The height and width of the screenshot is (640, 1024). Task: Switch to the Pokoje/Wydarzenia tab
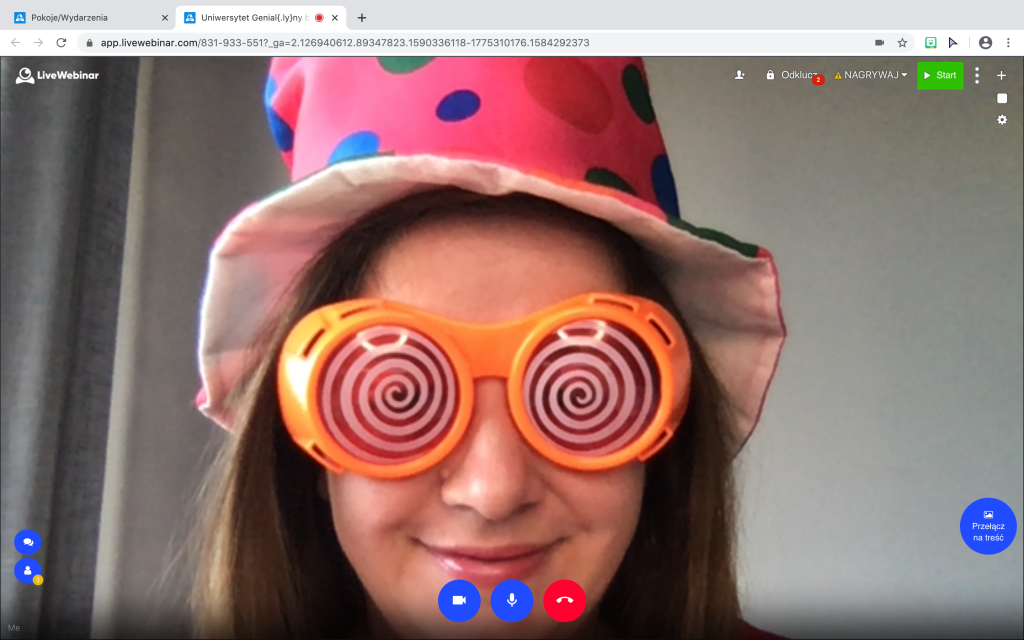click(85, 17)
